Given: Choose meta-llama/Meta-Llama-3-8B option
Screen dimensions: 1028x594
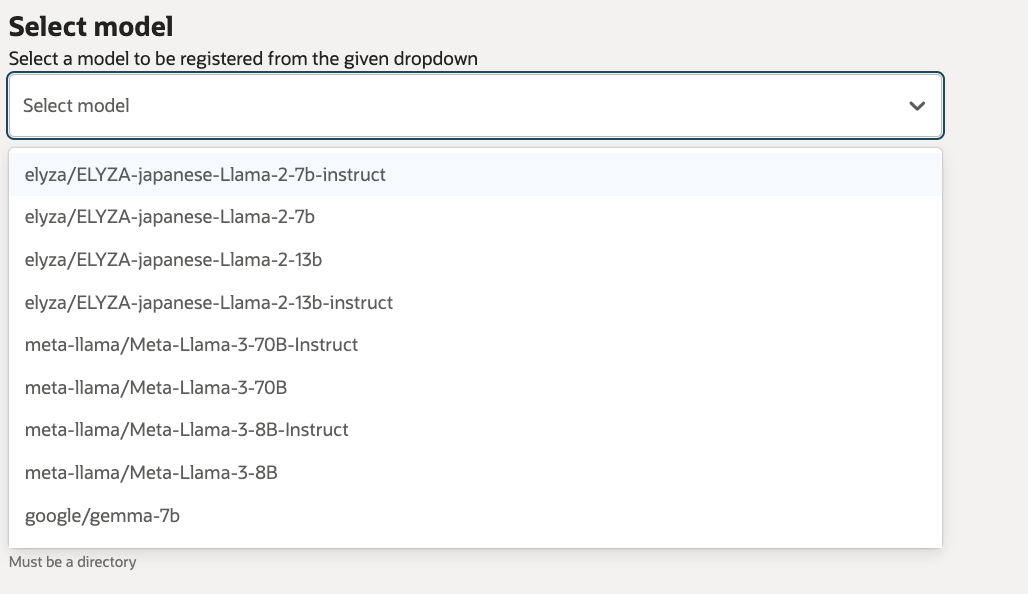Looking at the screenshot, I should click(151, 472).
